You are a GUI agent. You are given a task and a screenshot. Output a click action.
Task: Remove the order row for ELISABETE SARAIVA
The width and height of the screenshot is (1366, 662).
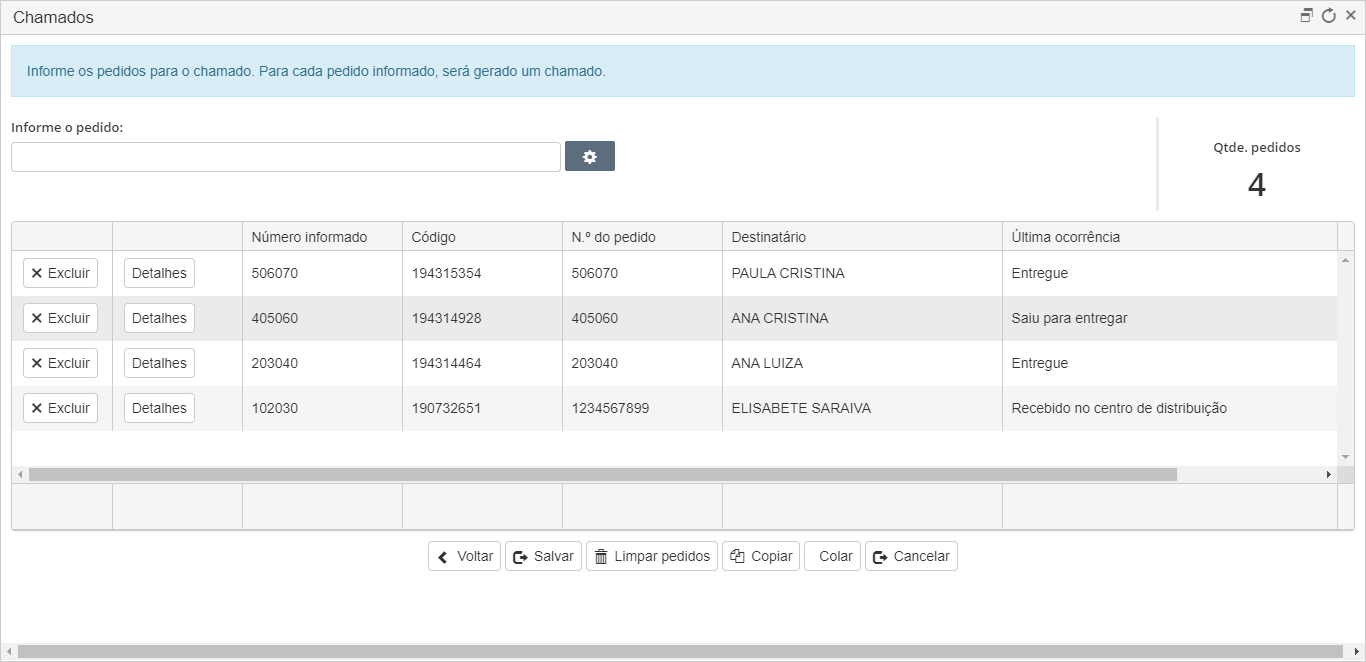pos(60,408)
